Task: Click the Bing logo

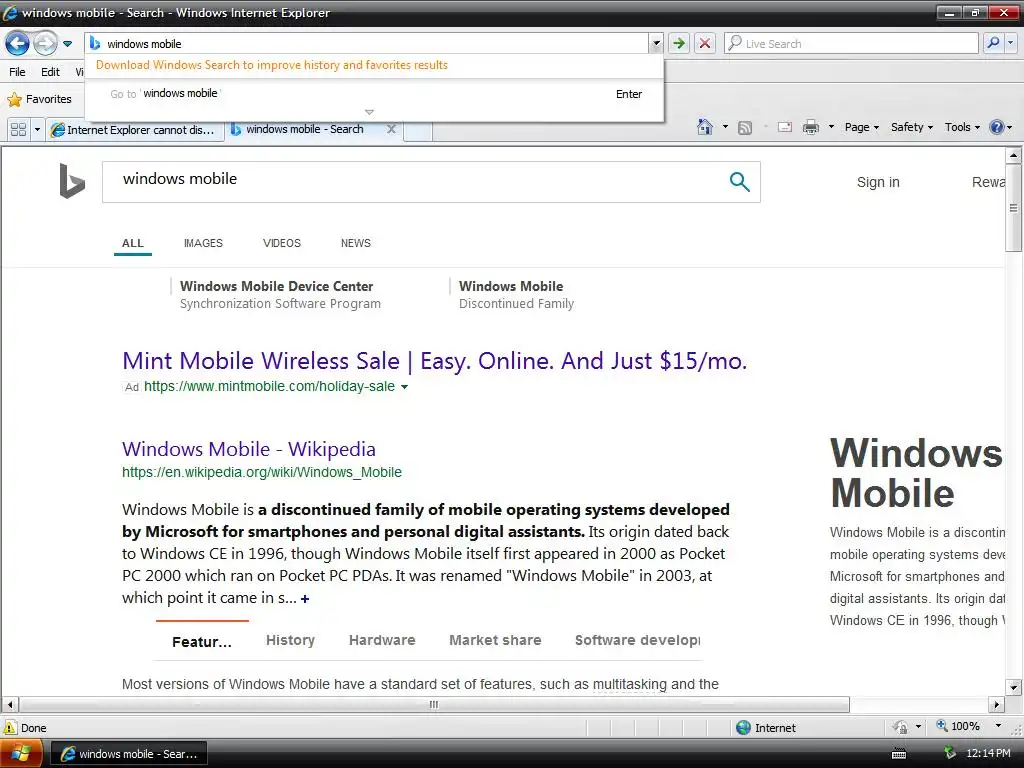Action: 72,181
